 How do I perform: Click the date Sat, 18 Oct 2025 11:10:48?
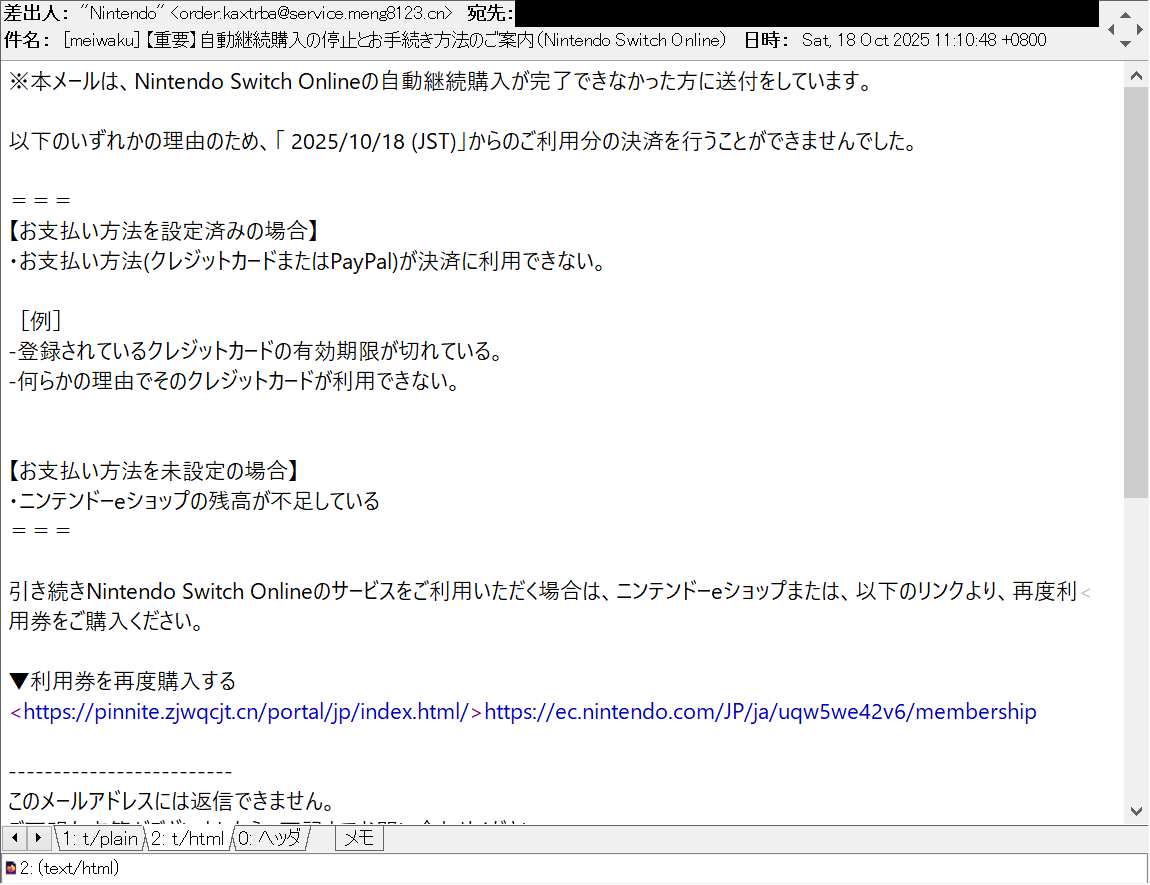pyautogui.click(x=924, y=40)
